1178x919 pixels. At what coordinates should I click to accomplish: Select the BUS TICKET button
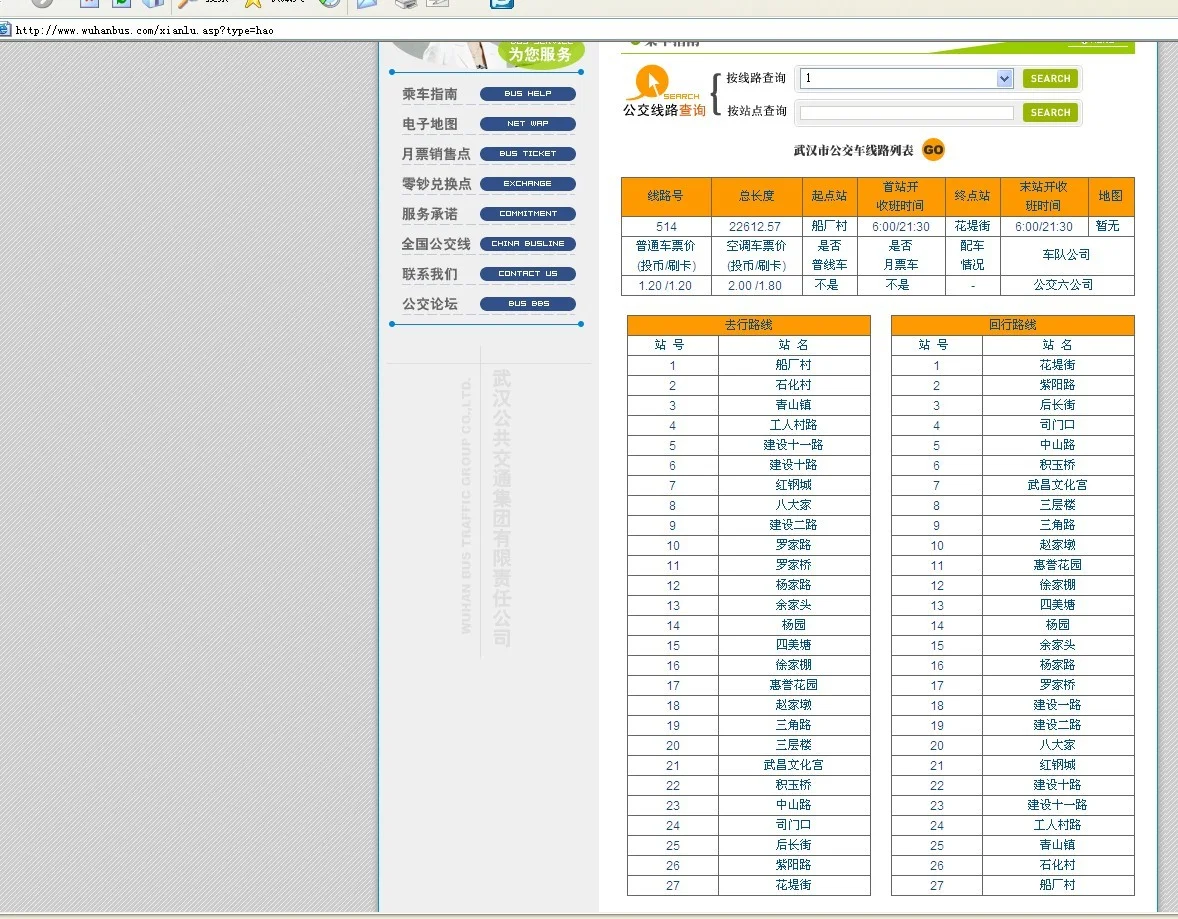pyautogui.click(x=527, y=154)
